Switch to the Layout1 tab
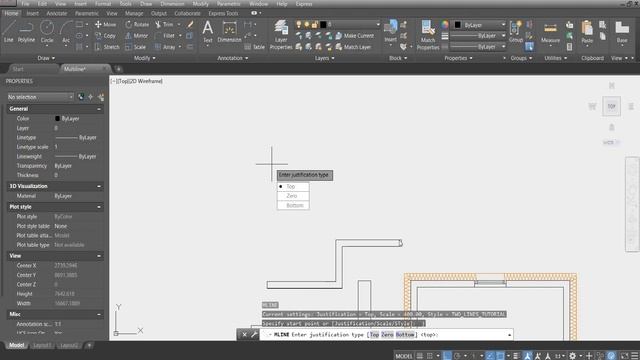Viewport: 640px width, 360px height. point(42,345)
